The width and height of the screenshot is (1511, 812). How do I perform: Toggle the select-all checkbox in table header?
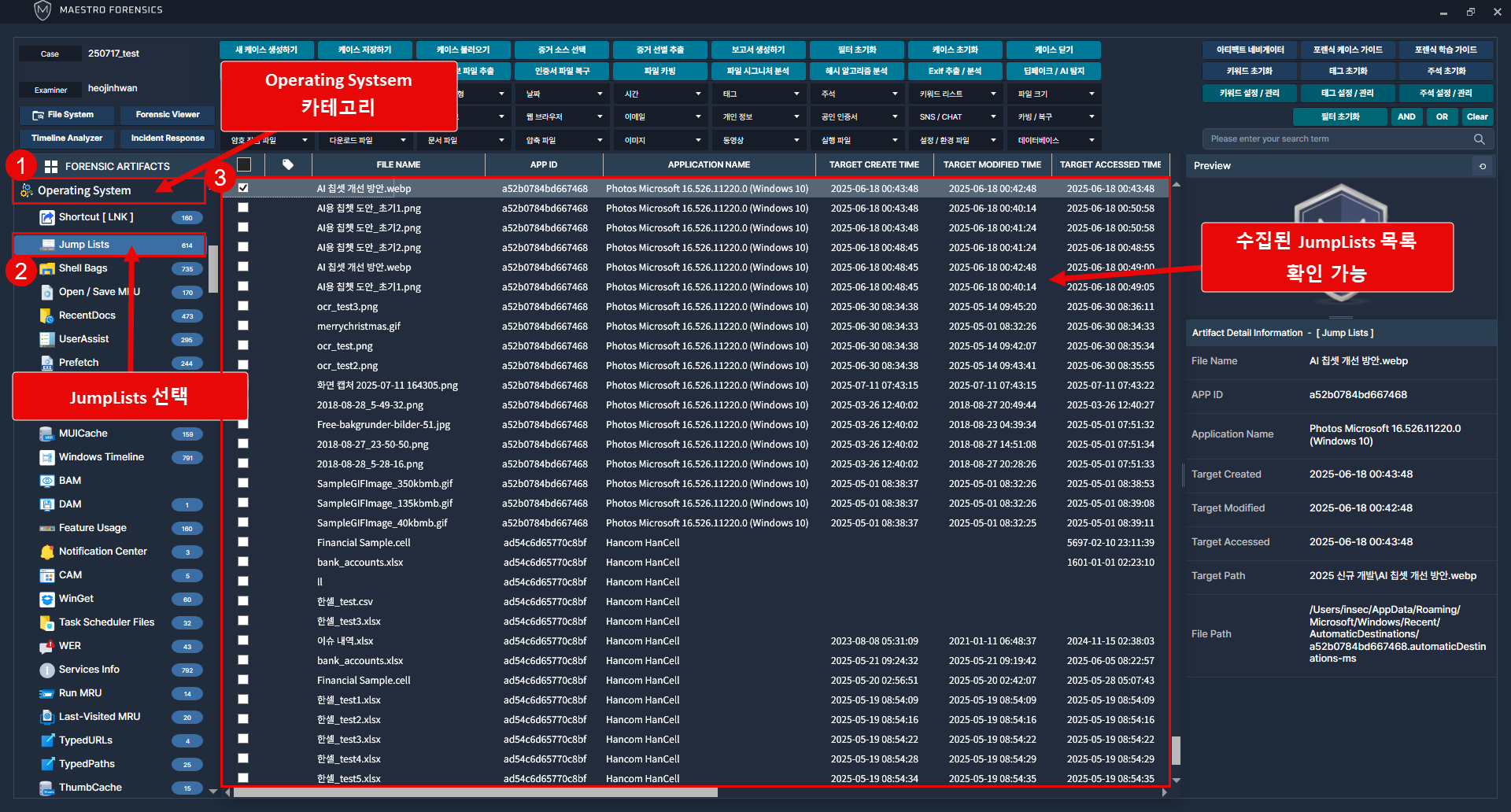click(244, 164)
